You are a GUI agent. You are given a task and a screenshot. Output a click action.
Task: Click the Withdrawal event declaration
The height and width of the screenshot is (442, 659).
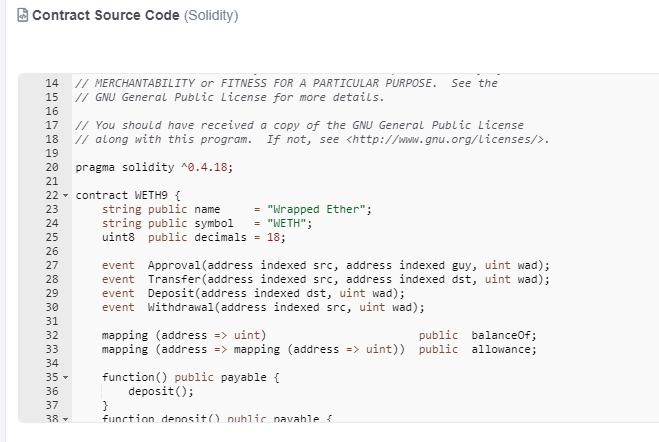pyautogui.click(x=181, y=307)
